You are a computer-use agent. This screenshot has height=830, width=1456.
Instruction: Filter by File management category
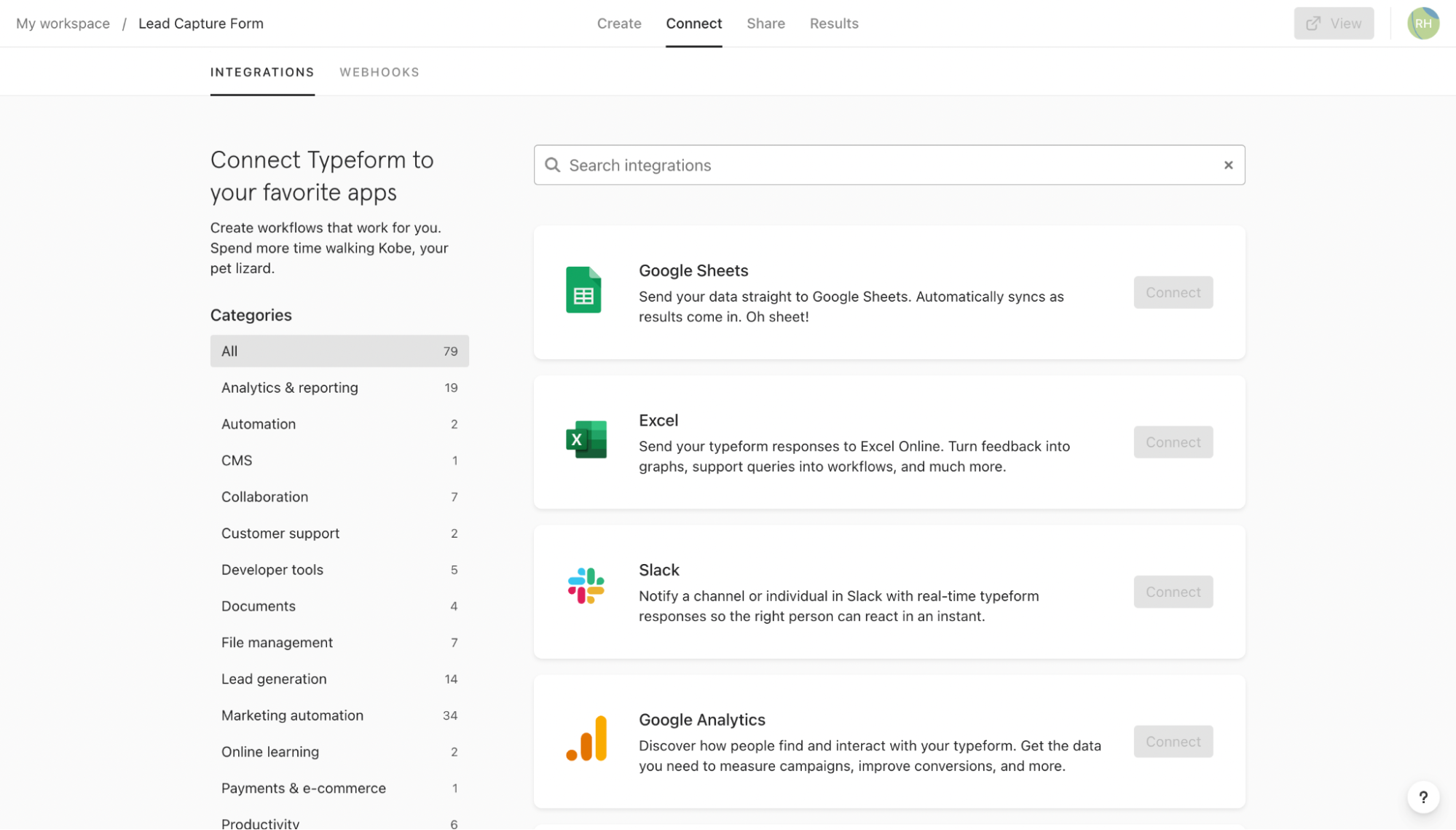339,643
